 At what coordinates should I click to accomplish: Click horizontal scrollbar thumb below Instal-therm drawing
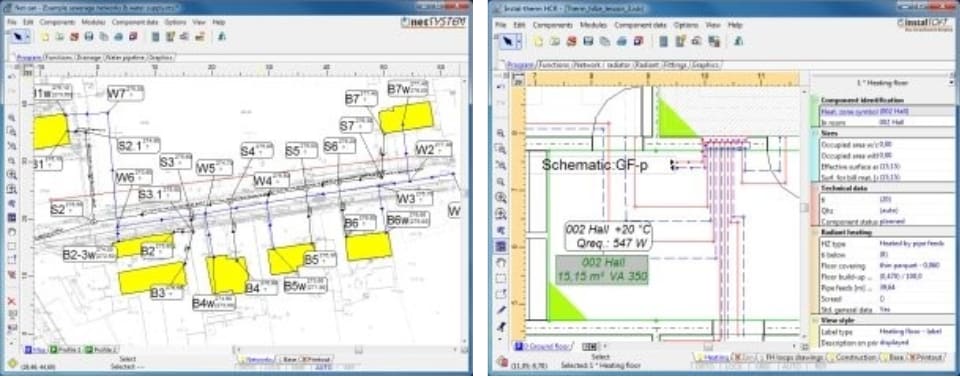coord(708,347)
